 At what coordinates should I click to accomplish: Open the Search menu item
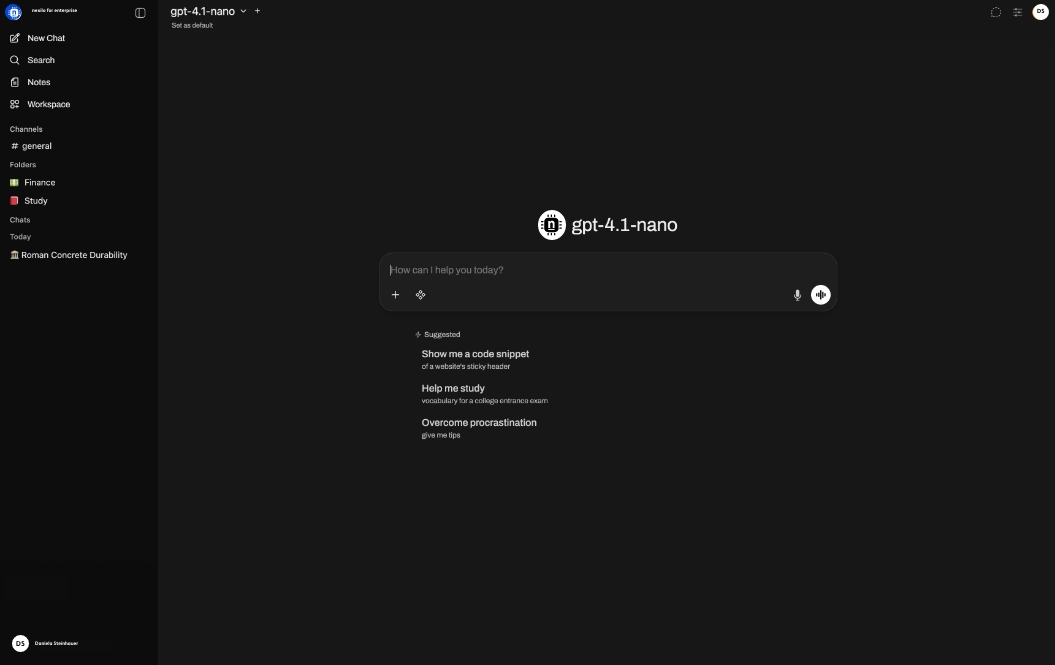tap(40, 60)
